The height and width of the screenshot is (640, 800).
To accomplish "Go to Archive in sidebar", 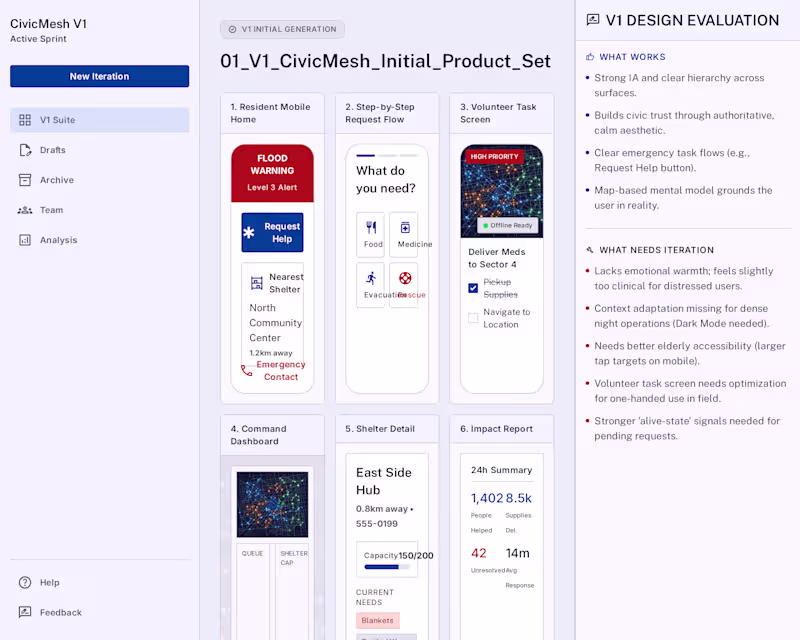I will coord(99,180).
